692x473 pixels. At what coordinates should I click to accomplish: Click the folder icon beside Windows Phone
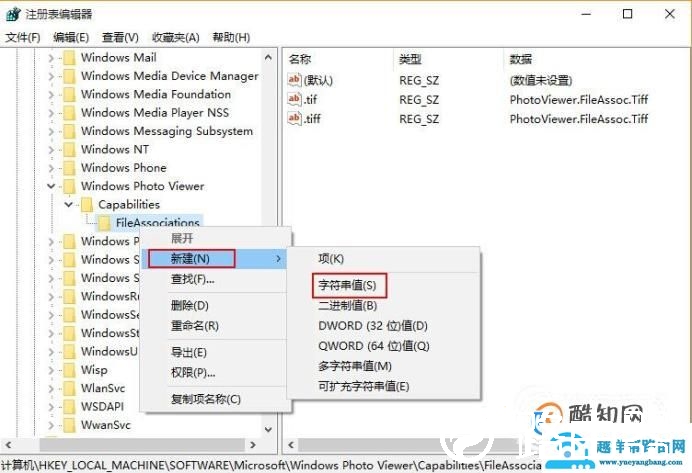point(69,168)
